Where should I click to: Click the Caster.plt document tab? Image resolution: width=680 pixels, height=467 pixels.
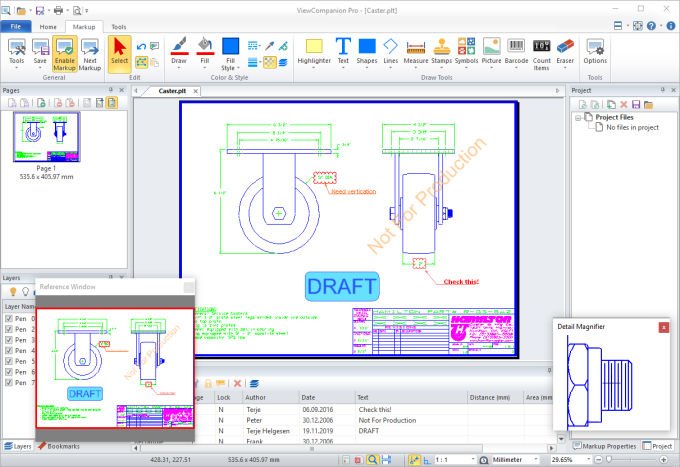pyautogui.click(x=172, y=91)
